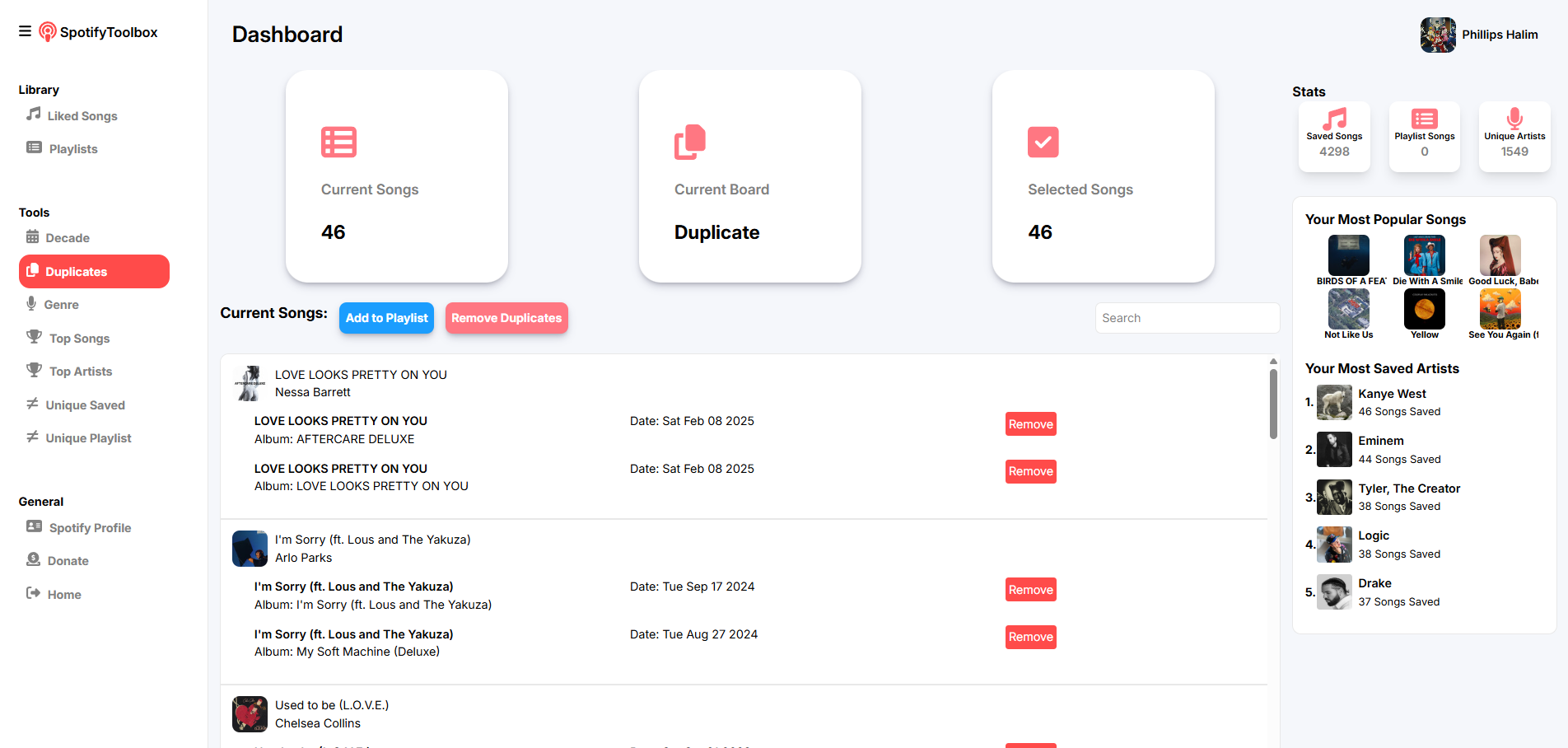Open Liked Songs in the Library
This screenshot has height=748, width=1568.
coord(82,116)
